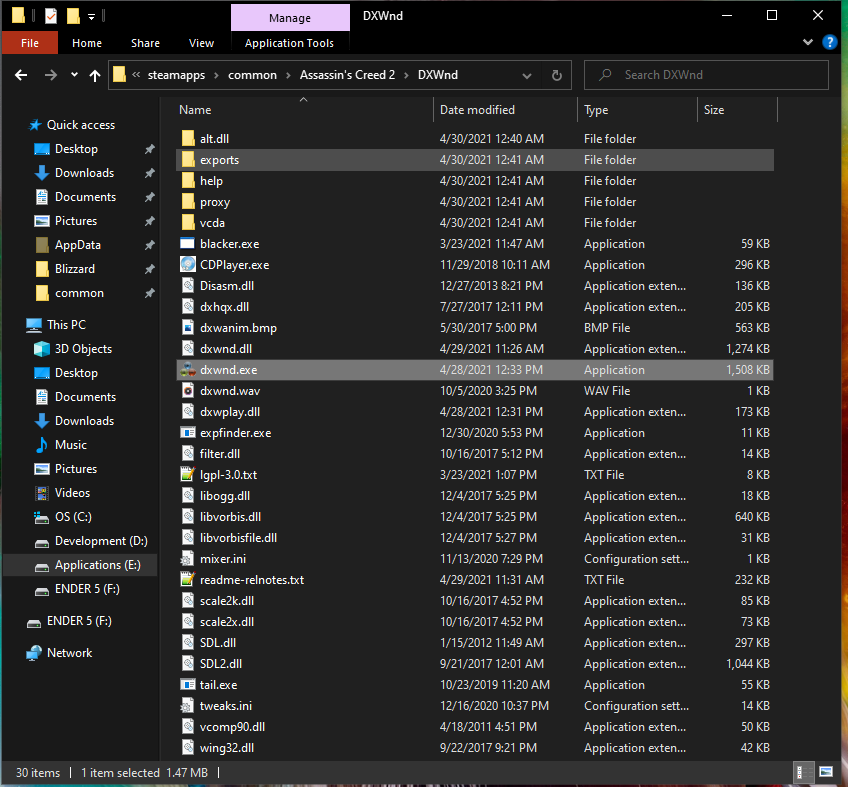
Task: Select the blacker.exe file icon
Action: pos(188,243)
